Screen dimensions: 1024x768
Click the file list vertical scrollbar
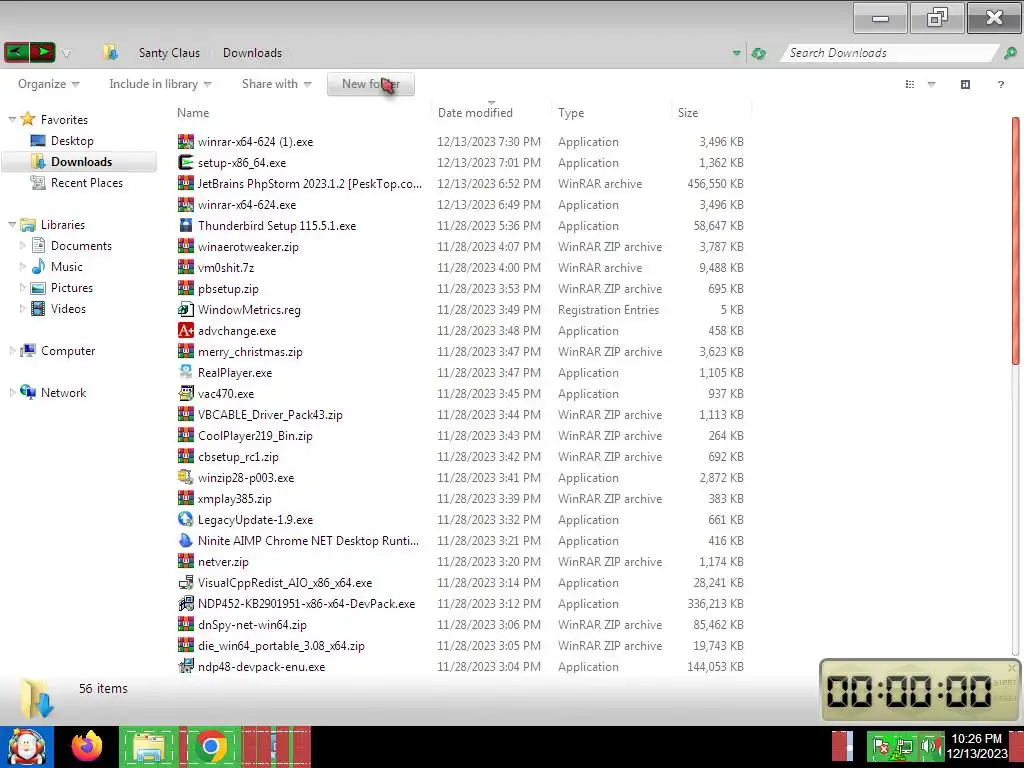point(1016,242)
